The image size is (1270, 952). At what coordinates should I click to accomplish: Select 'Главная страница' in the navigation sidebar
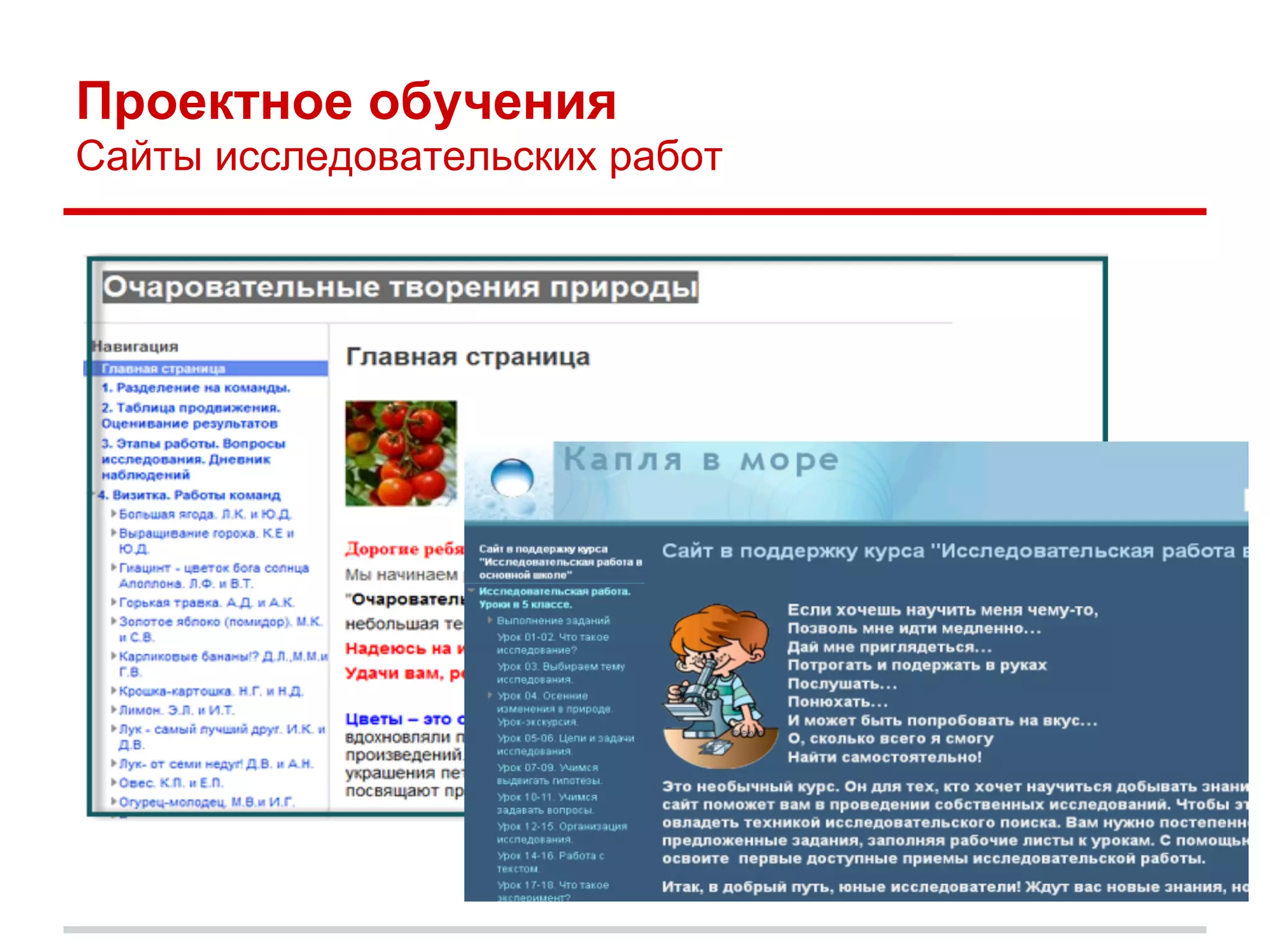point(206,369)
